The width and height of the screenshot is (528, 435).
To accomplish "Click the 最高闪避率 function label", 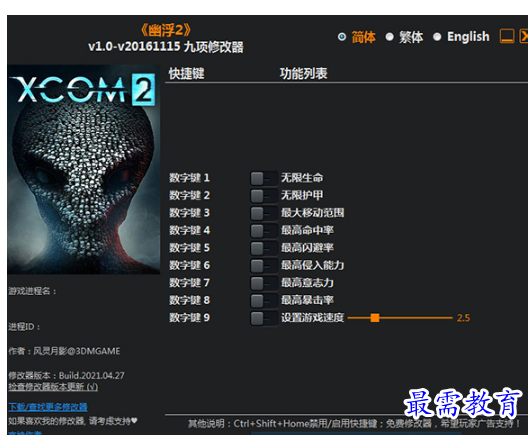I will [307, 248].
